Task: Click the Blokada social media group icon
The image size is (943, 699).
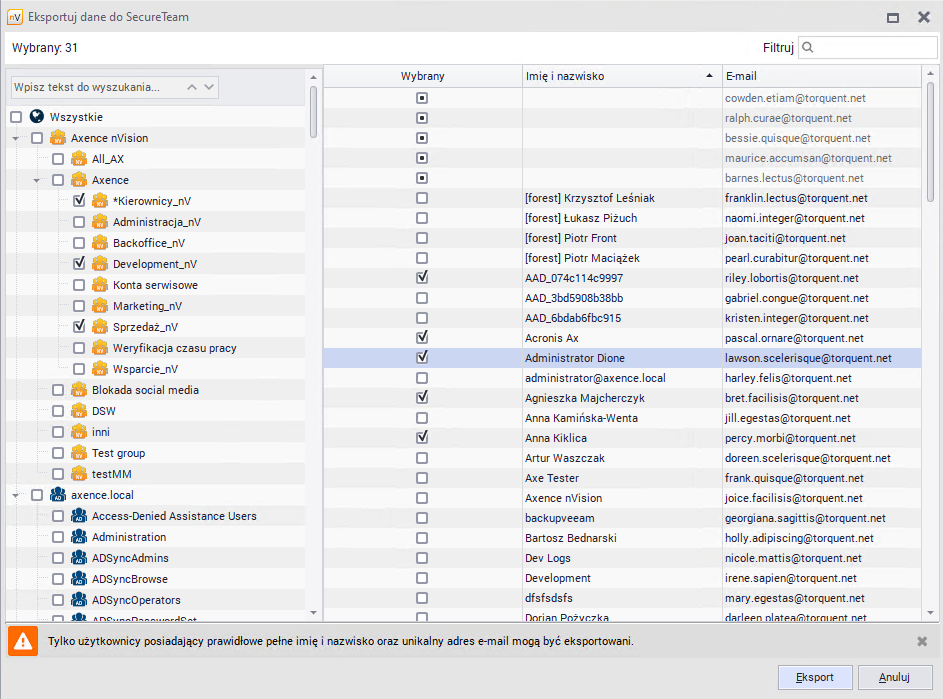Action: click(x=79, y=390)
